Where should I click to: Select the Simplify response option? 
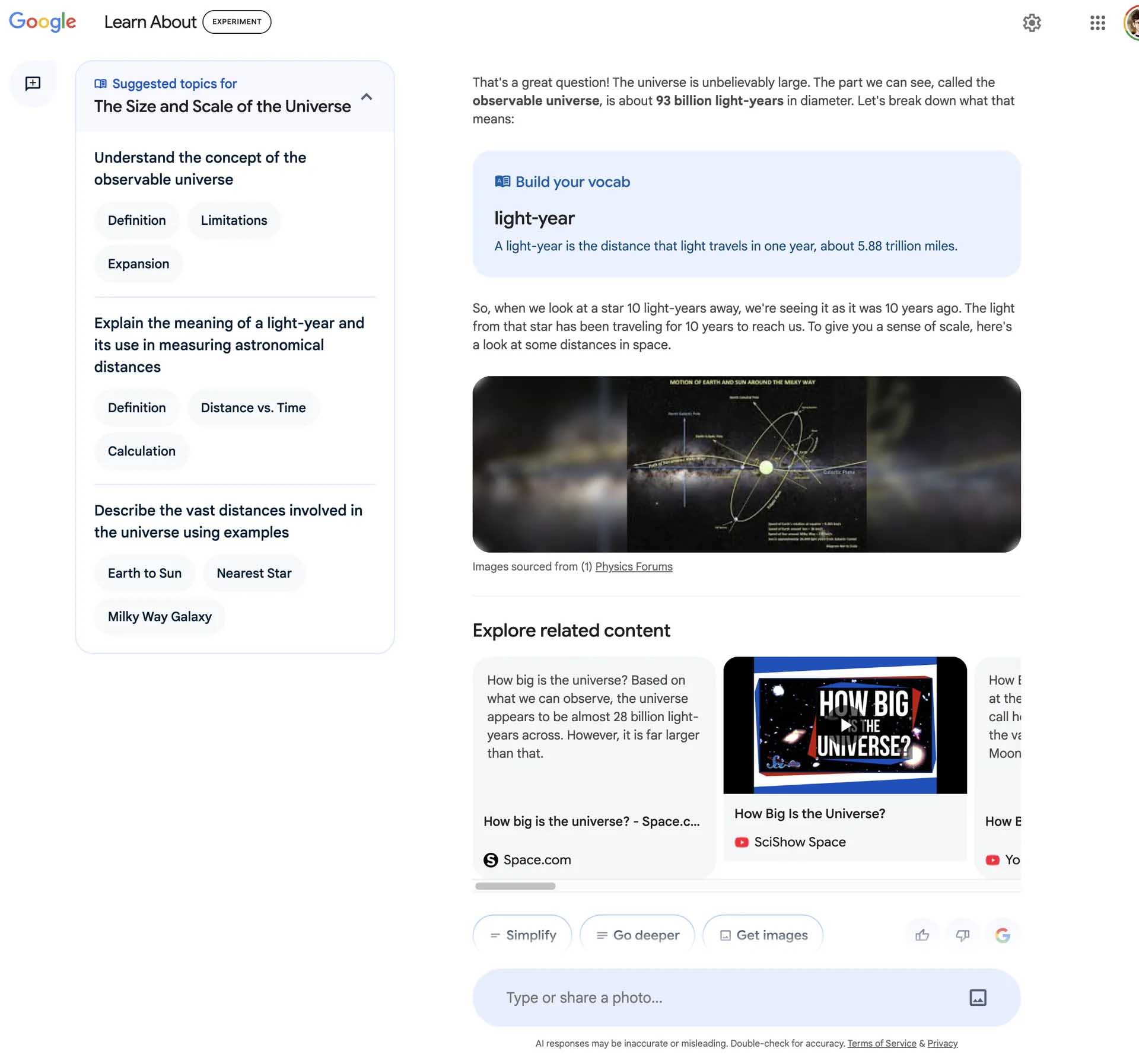pos(521,933)
